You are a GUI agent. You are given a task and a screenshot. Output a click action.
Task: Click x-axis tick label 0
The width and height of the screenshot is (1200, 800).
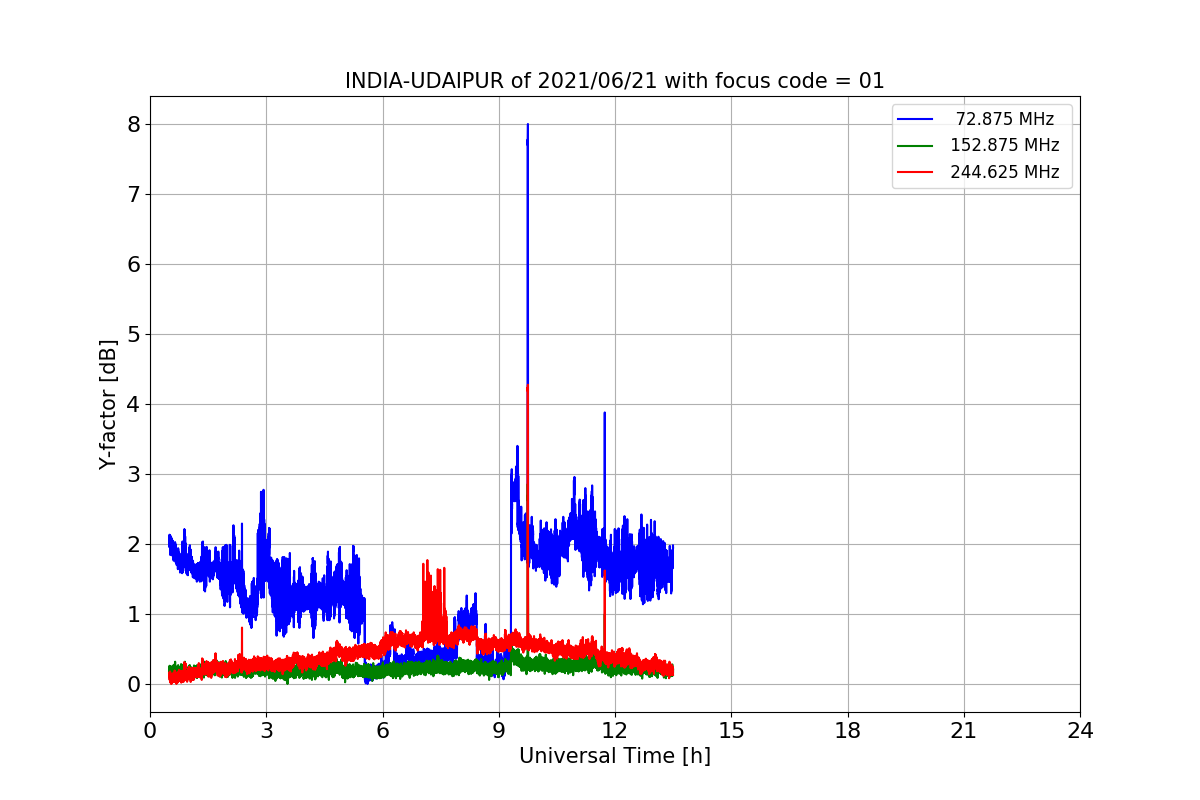[150, 731]
